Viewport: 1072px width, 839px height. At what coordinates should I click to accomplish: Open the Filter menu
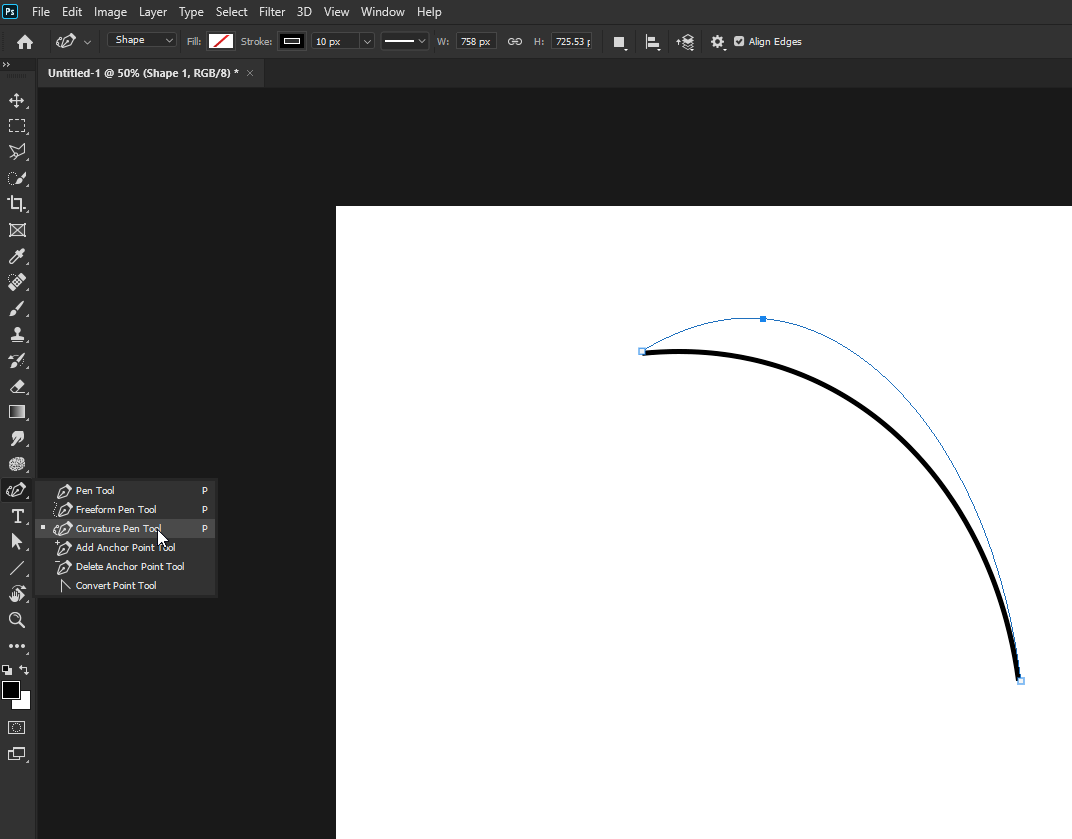click(272, 12)
